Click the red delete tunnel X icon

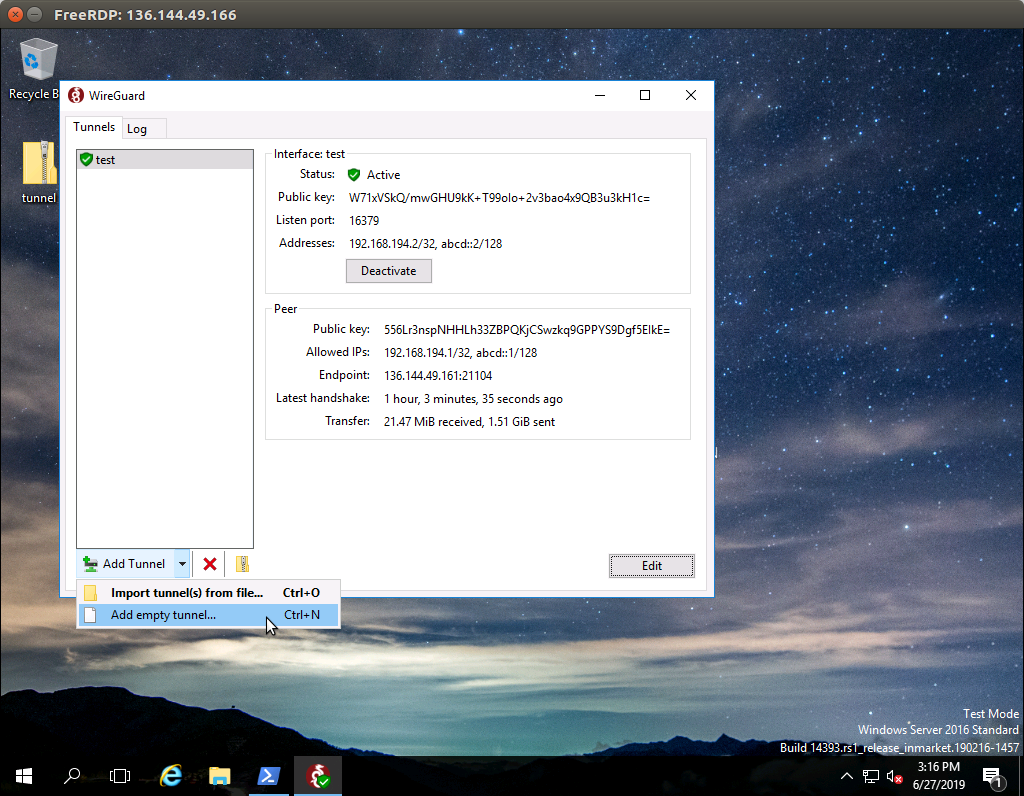(x=210, y=564)
